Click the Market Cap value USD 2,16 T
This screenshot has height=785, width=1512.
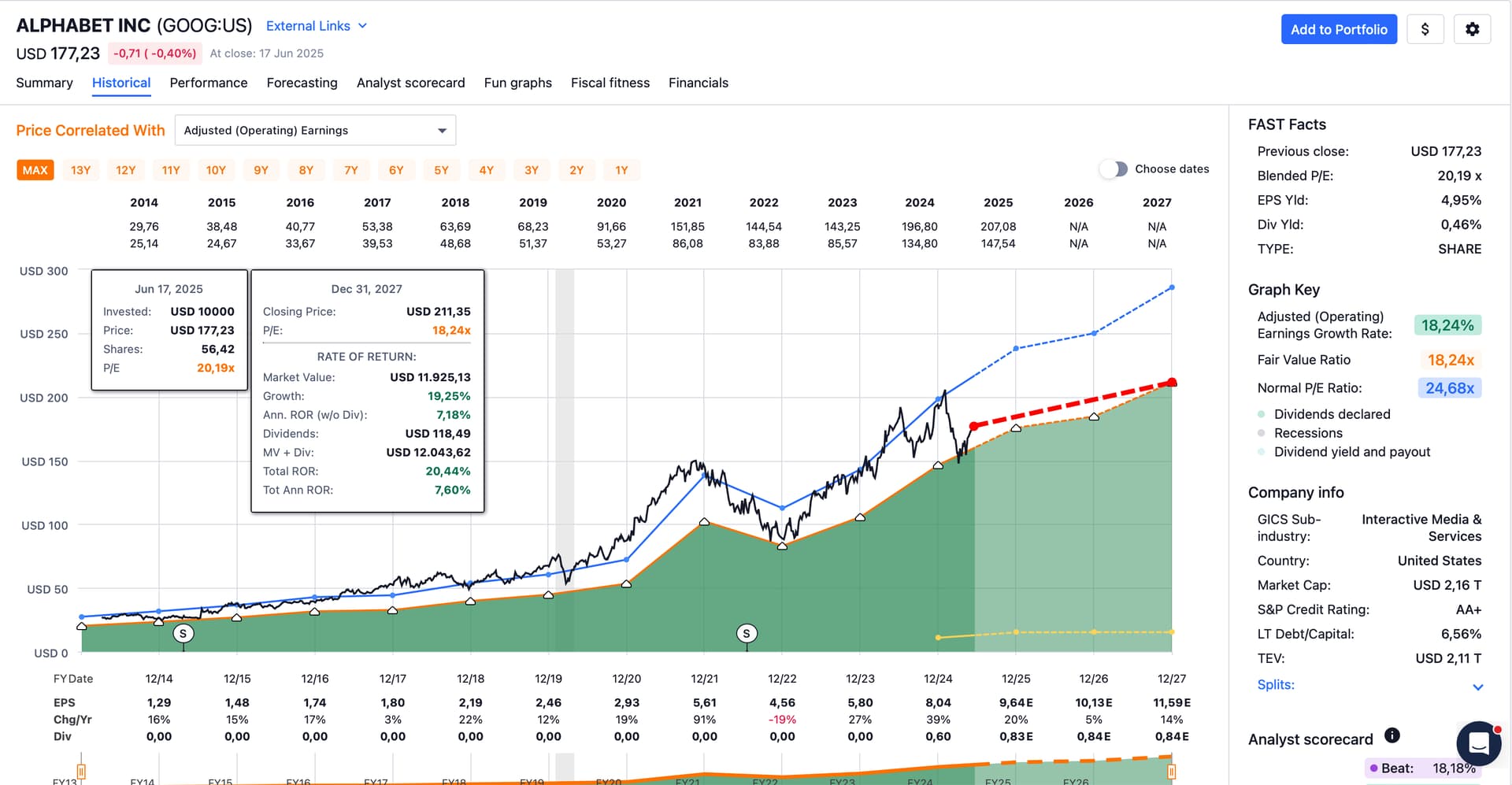pyautogui.click(x=1447, y=585)
